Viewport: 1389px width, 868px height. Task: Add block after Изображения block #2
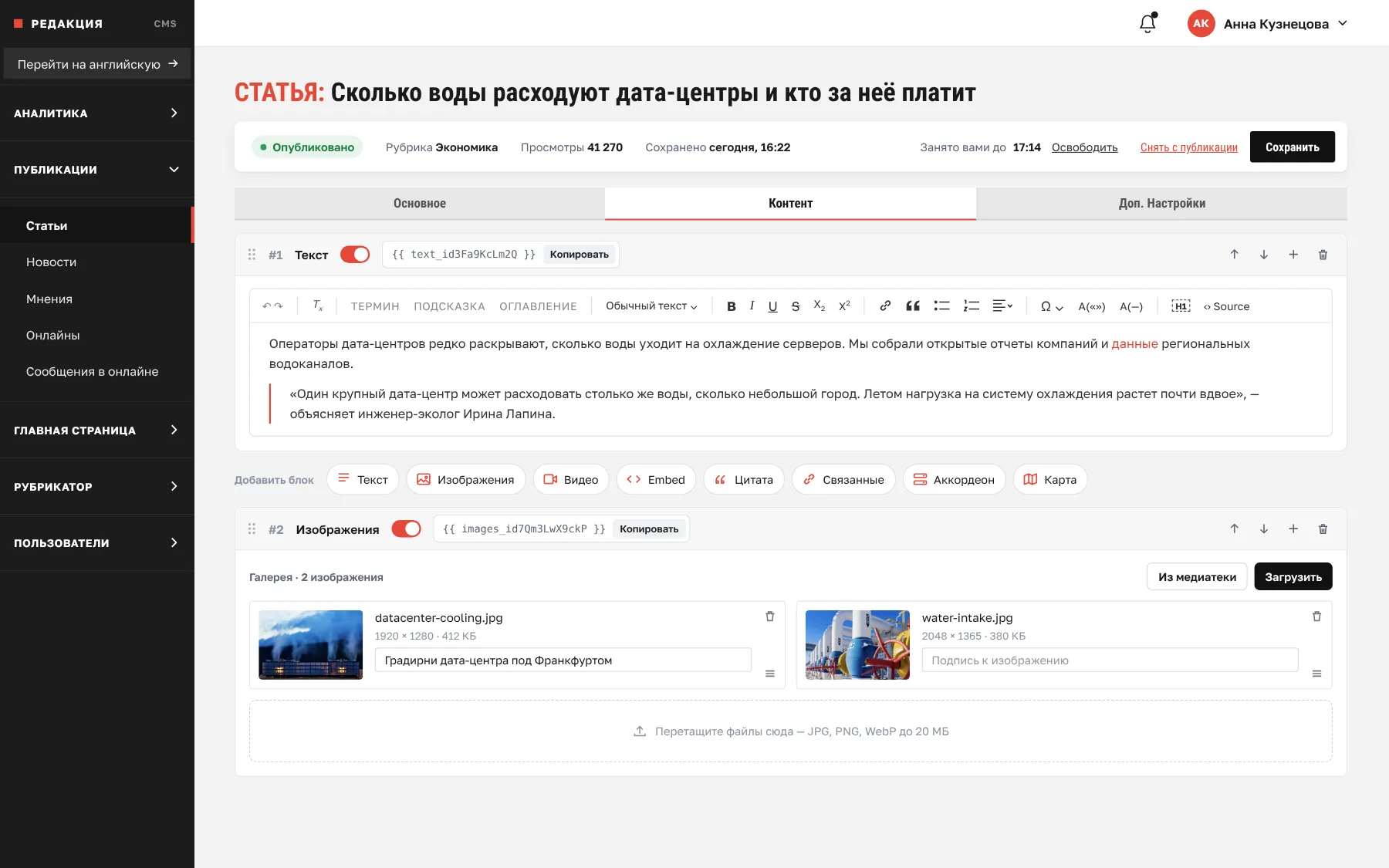1293,529
